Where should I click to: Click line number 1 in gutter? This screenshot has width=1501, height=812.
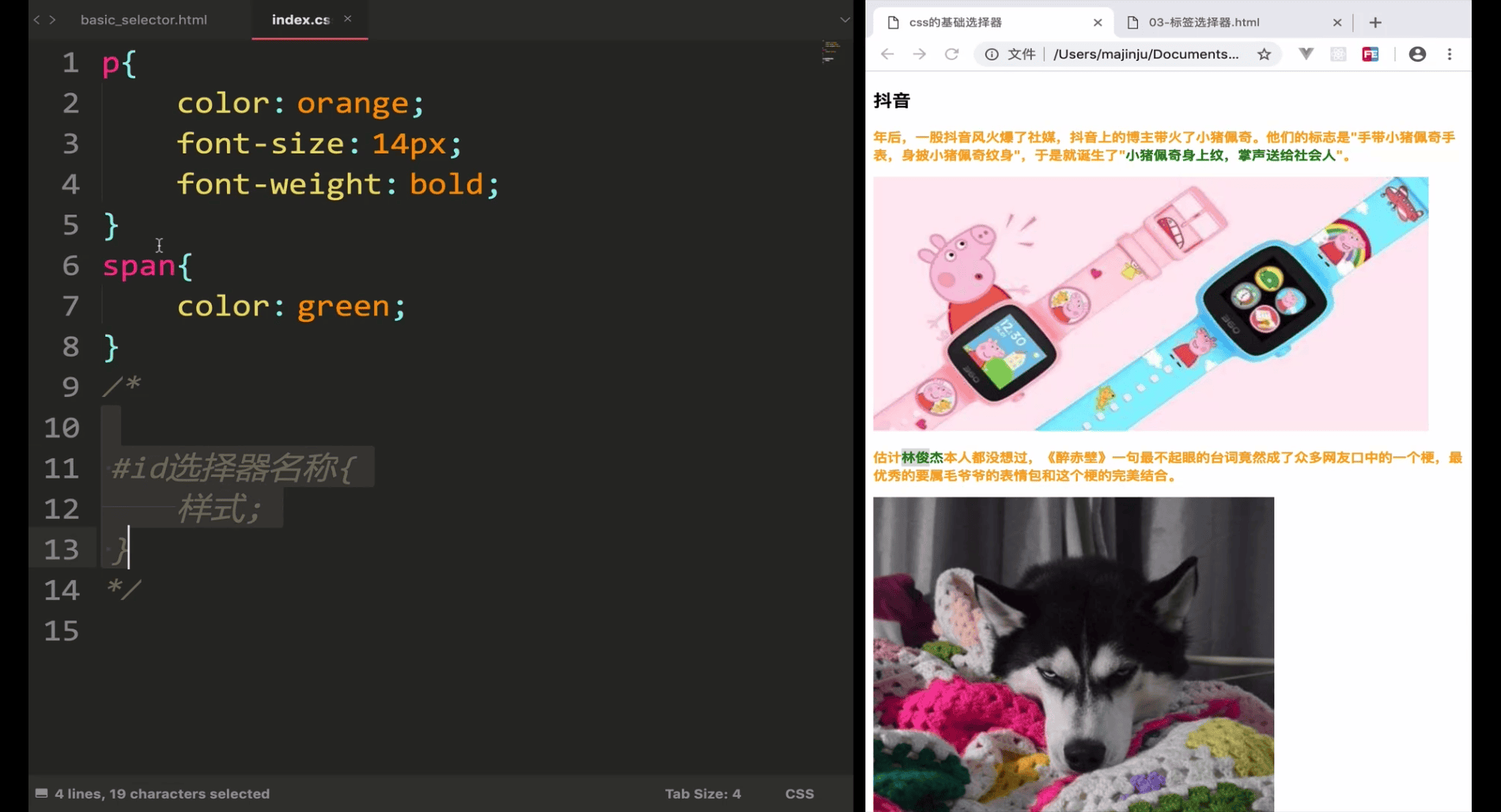[70, 62]
